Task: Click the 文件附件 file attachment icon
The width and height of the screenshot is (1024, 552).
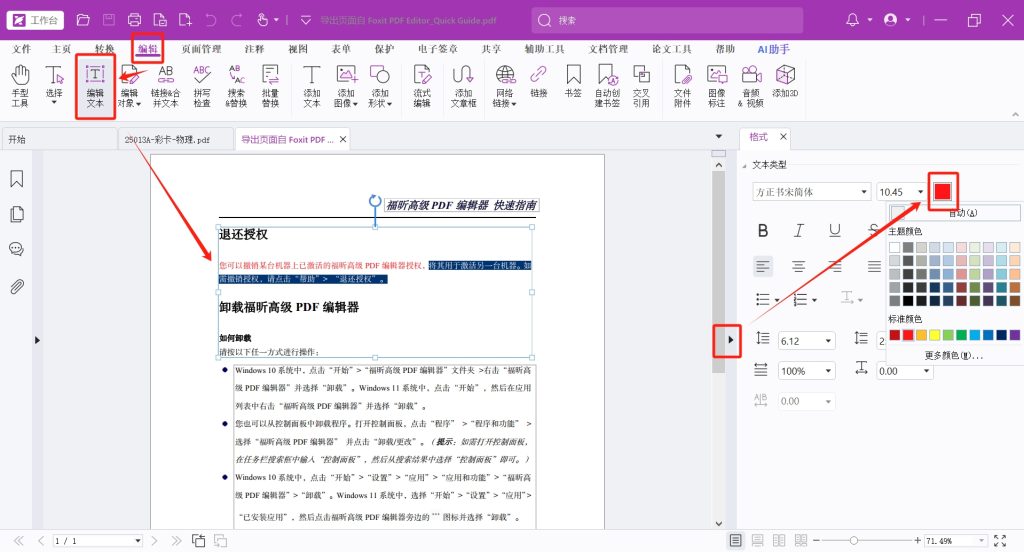Action: tap(682, 85)
